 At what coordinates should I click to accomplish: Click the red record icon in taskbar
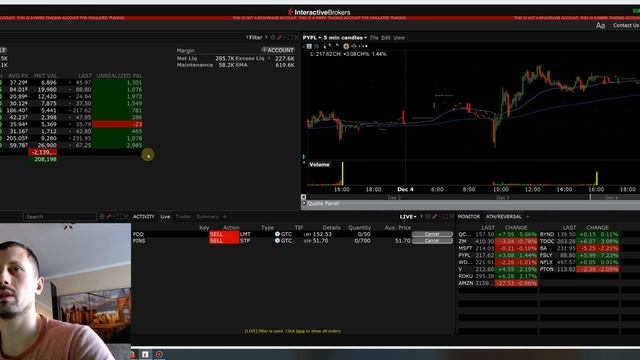pyautogui.click(x=159, y=354)
